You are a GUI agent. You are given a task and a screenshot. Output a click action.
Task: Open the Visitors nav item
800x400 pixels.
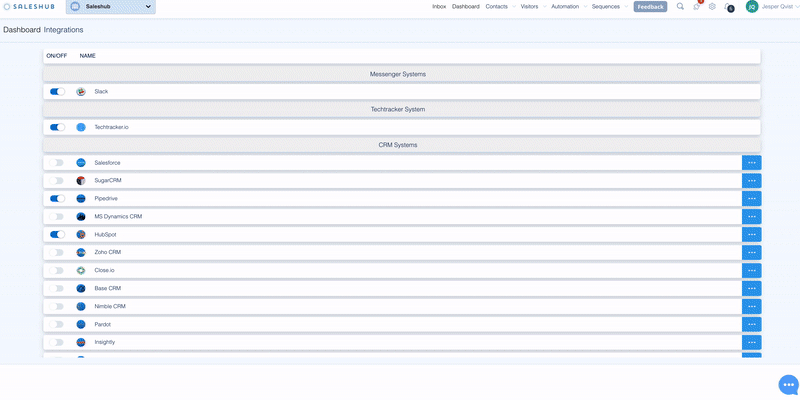529,7
